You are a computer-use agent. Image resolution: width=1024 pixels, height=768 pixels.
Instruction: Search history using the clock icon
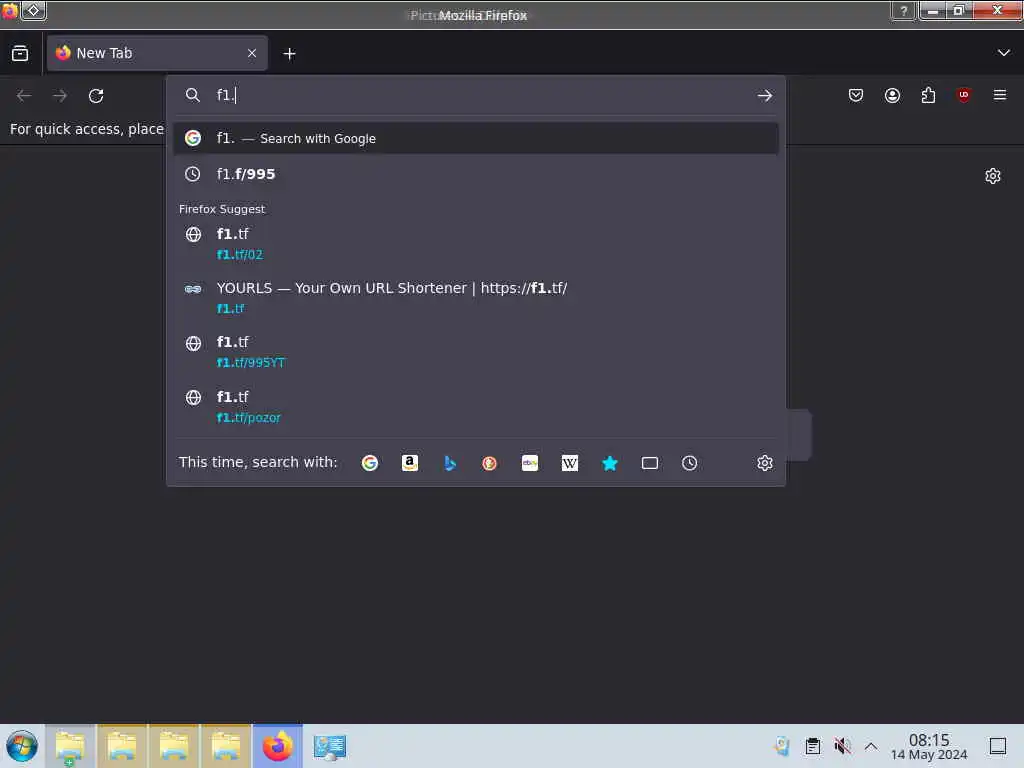690,463
